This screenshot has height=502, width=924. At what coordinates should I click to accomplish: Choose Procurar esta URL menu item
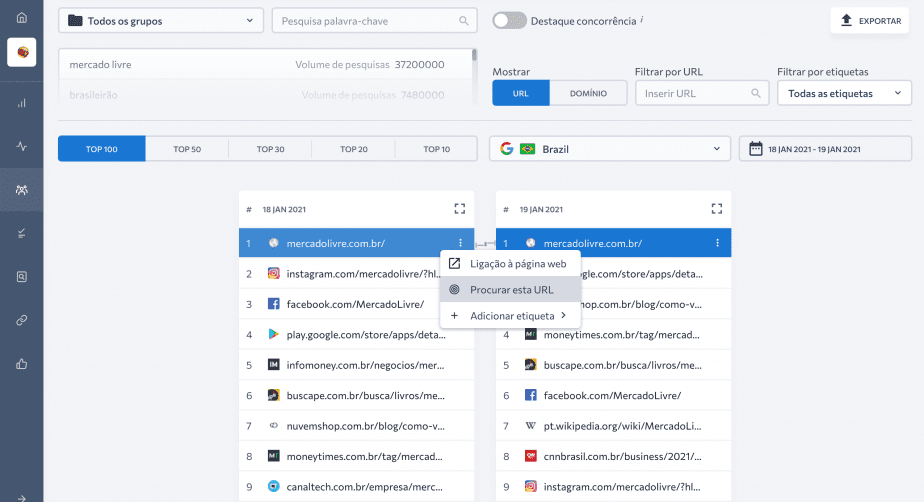click(510, 290)
